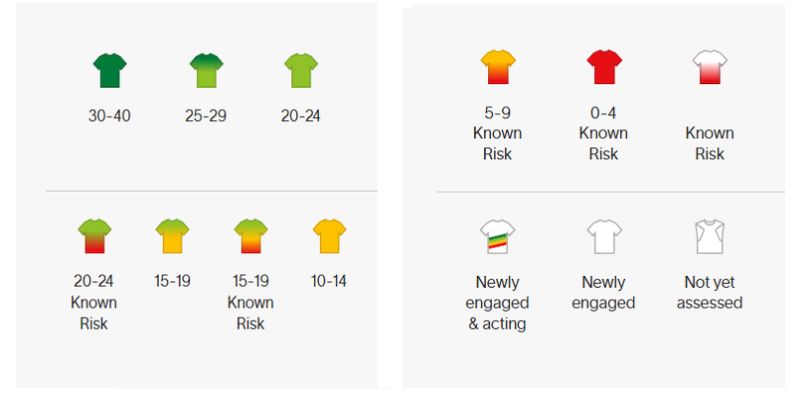The height and width of the screenshot is (395, 800).
Task: Click the light green 20-24 shirt
Action: 301,70
